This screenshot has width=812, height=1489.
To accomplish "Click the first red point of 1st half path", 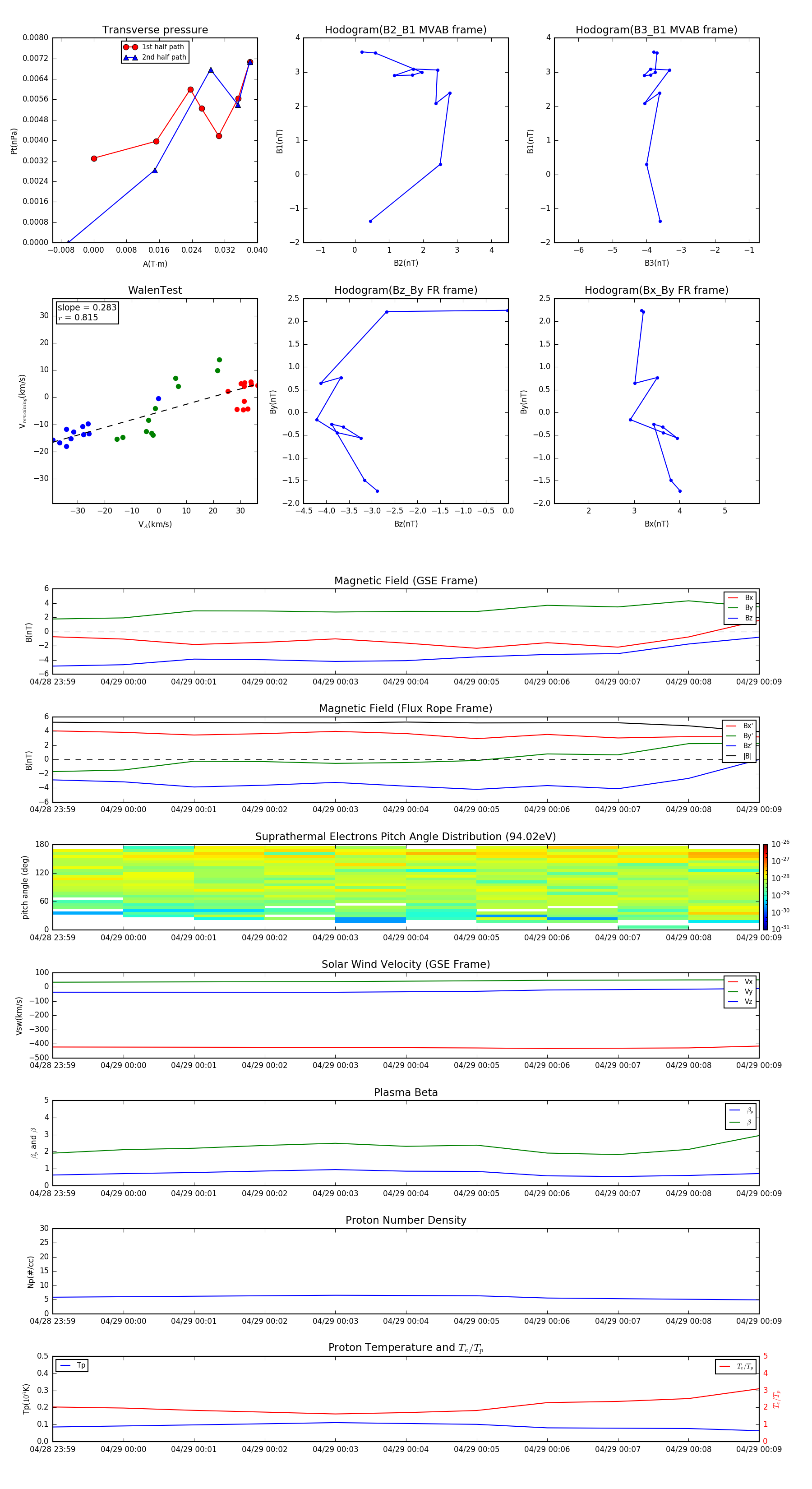I will [x=94, y=158].
